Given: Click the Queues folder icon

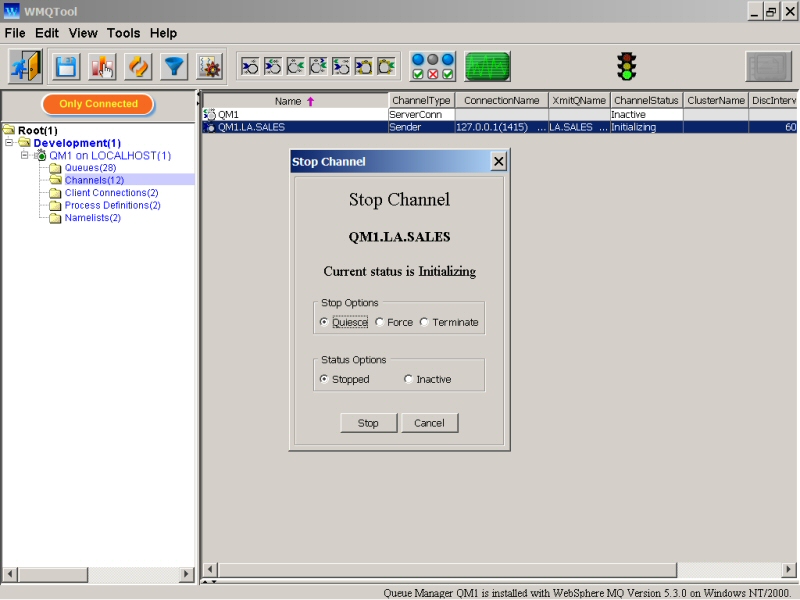Looking at the screenshot, I should pyautogui.click(x=55, y=168).
